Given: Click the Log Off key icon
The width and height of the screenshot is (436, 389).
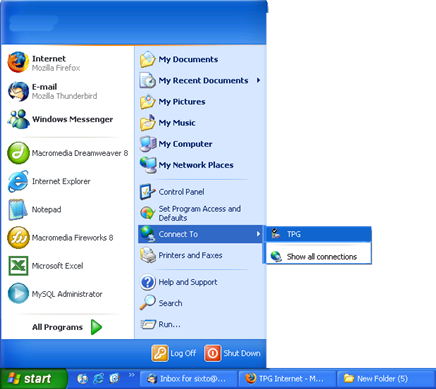Looking at the screenshot, I should click(160, 353).
